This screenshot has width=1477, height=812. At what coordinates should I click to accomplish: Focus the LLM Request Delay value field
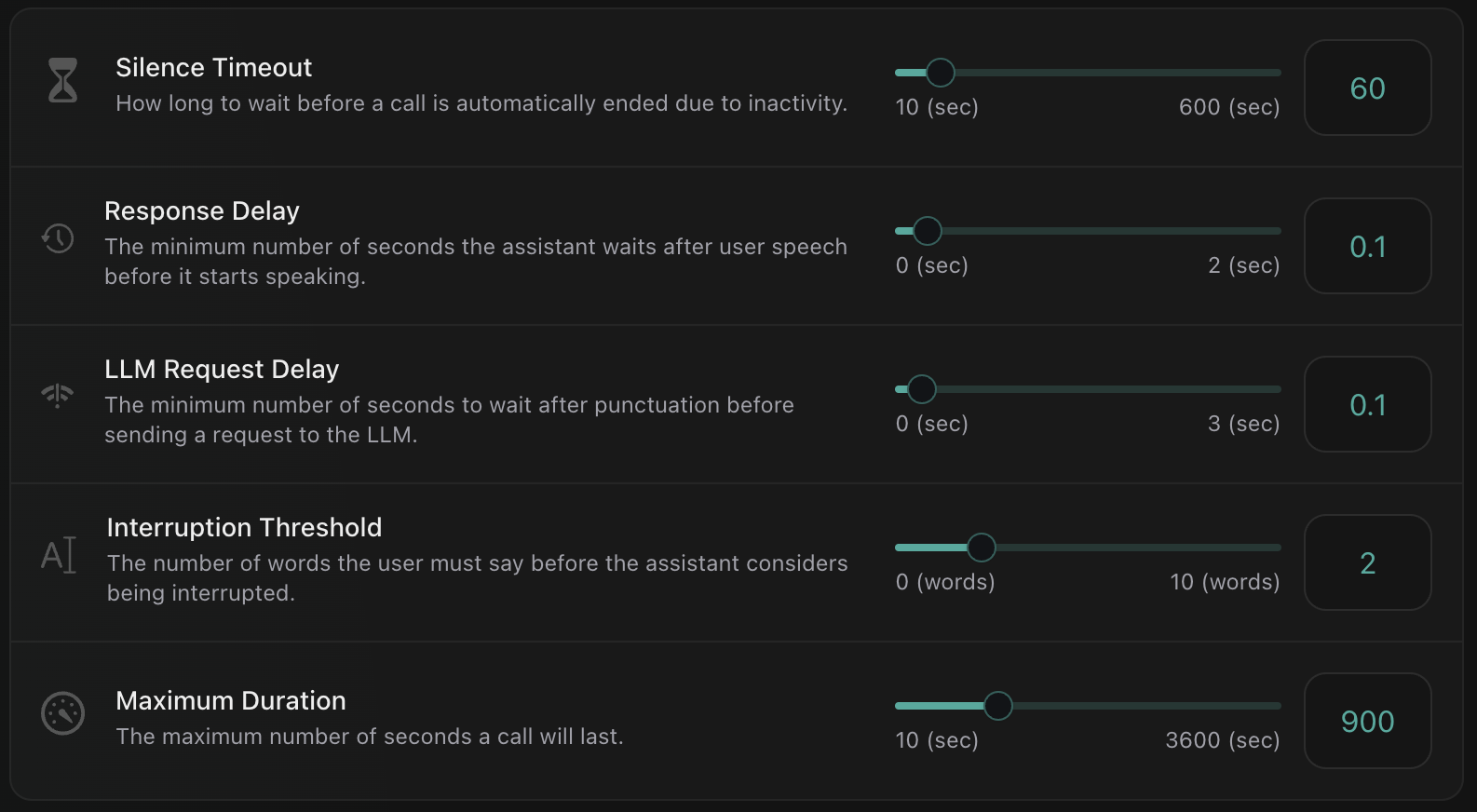point(1367,405)
